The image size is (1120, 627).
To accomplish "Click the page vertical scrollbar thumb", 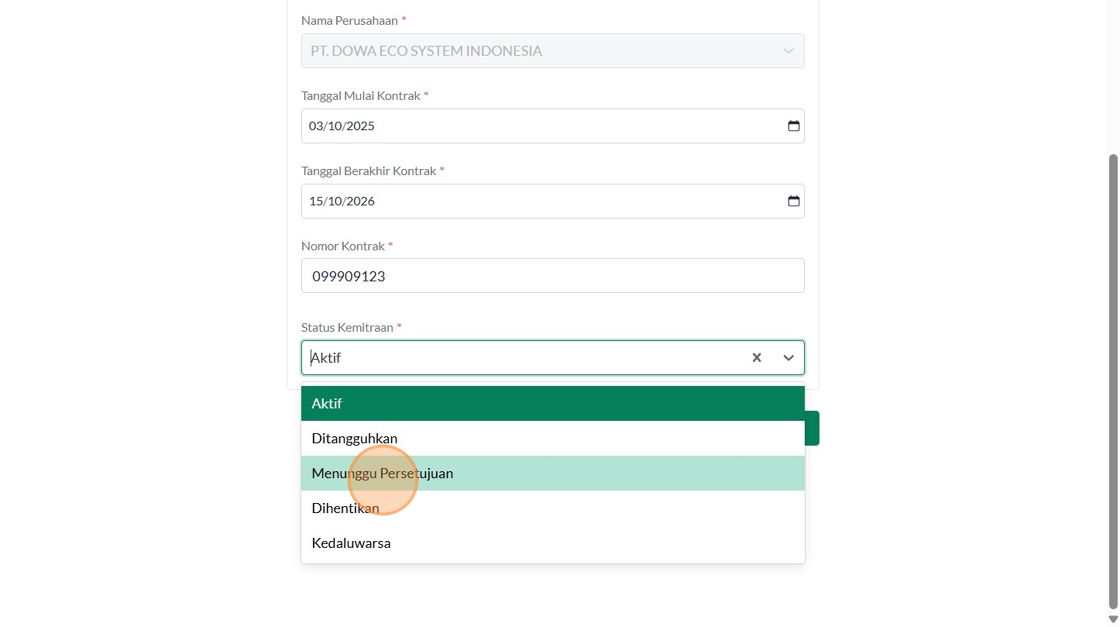I will tap(1113, 380).
